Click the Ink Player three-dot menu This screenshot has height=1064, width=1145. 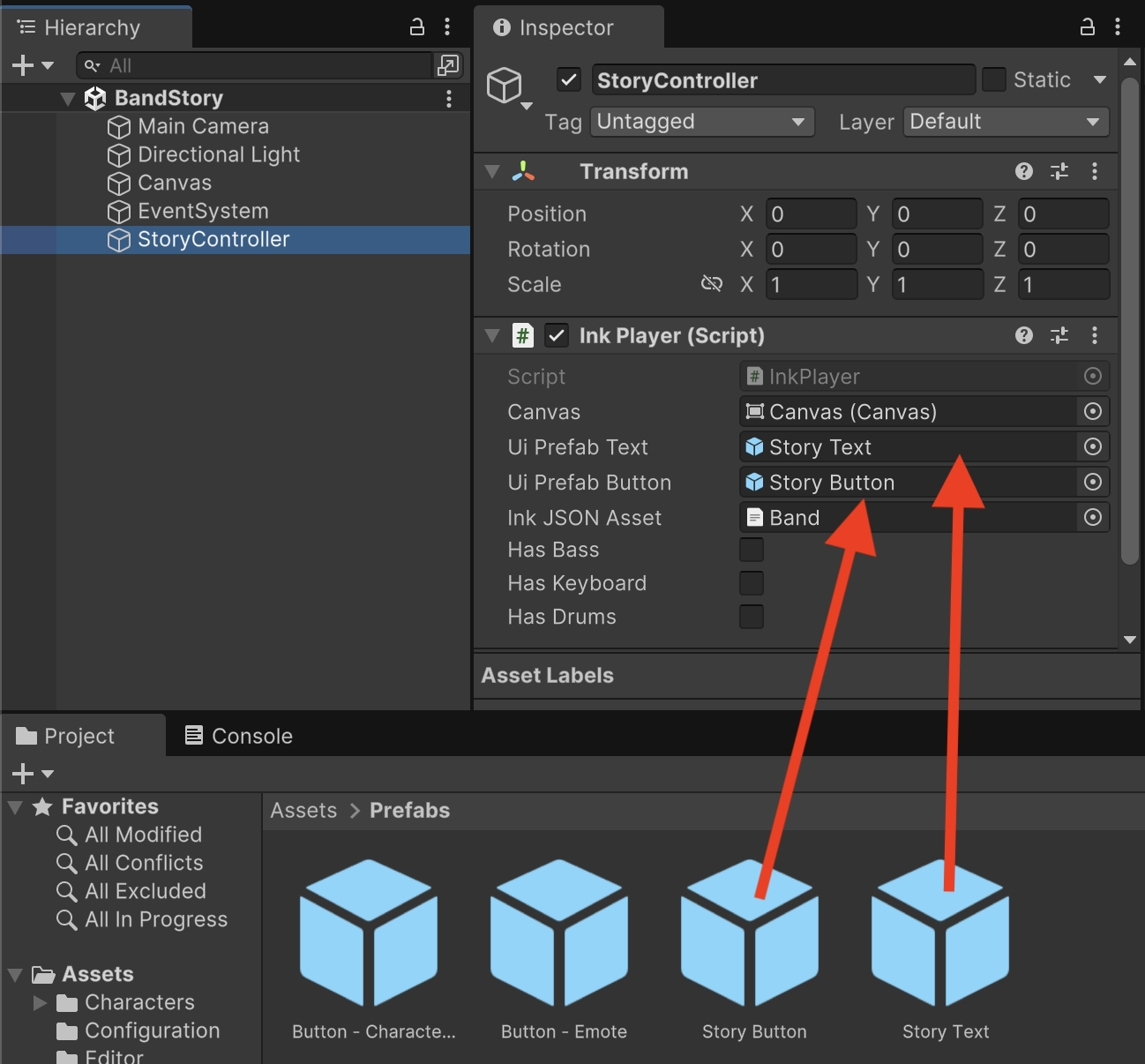point(1094,335)
